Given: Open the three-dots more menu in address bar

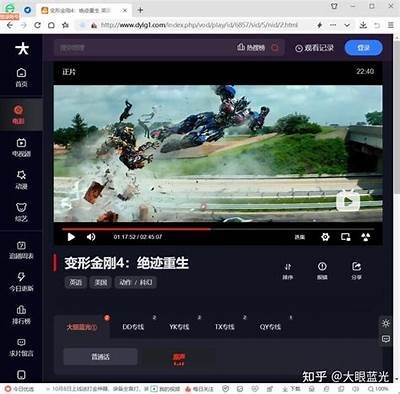Looking at the screenshot, I should click(333, 25).
